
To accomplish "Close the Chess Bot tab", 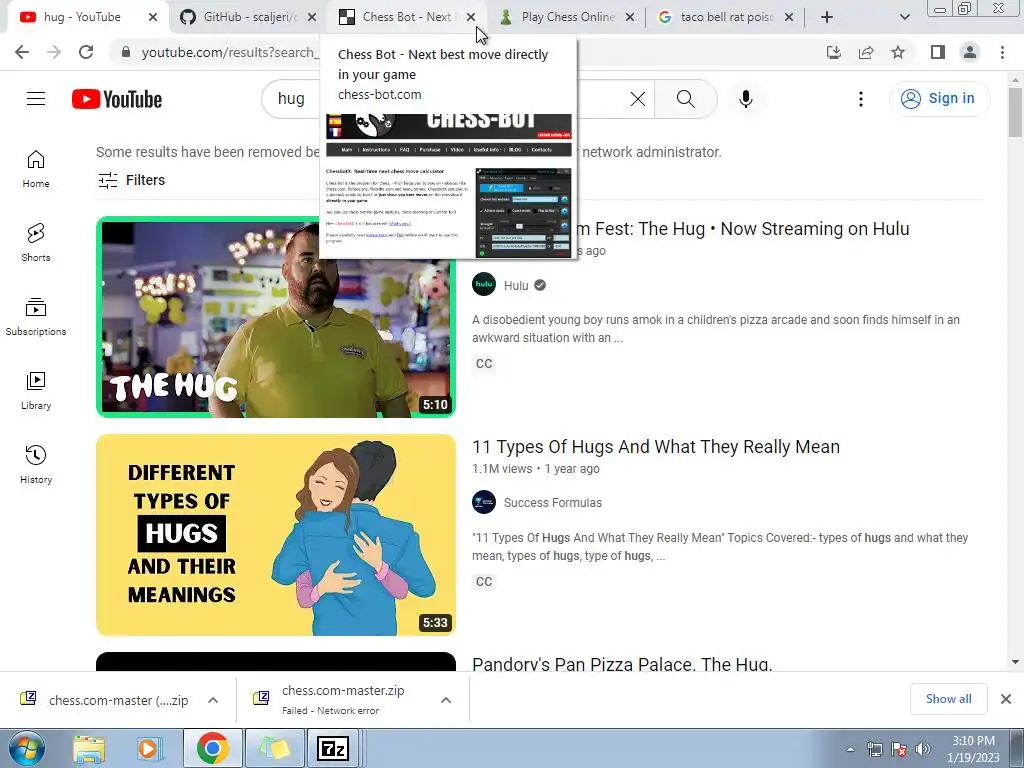I will point(471,17).
